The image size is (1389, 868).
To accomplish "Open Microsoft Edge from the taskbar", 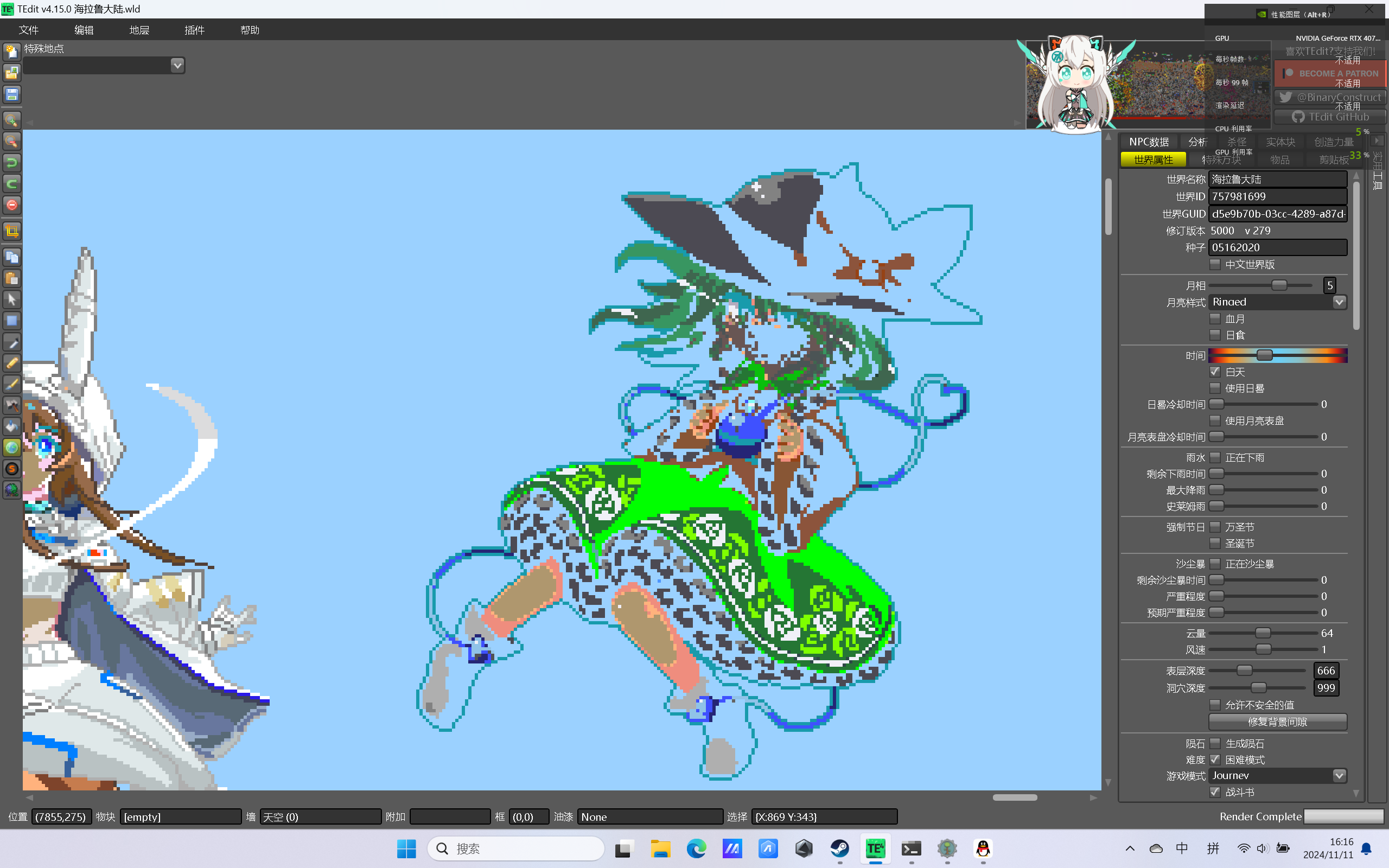I will click(x=696, y=848).
